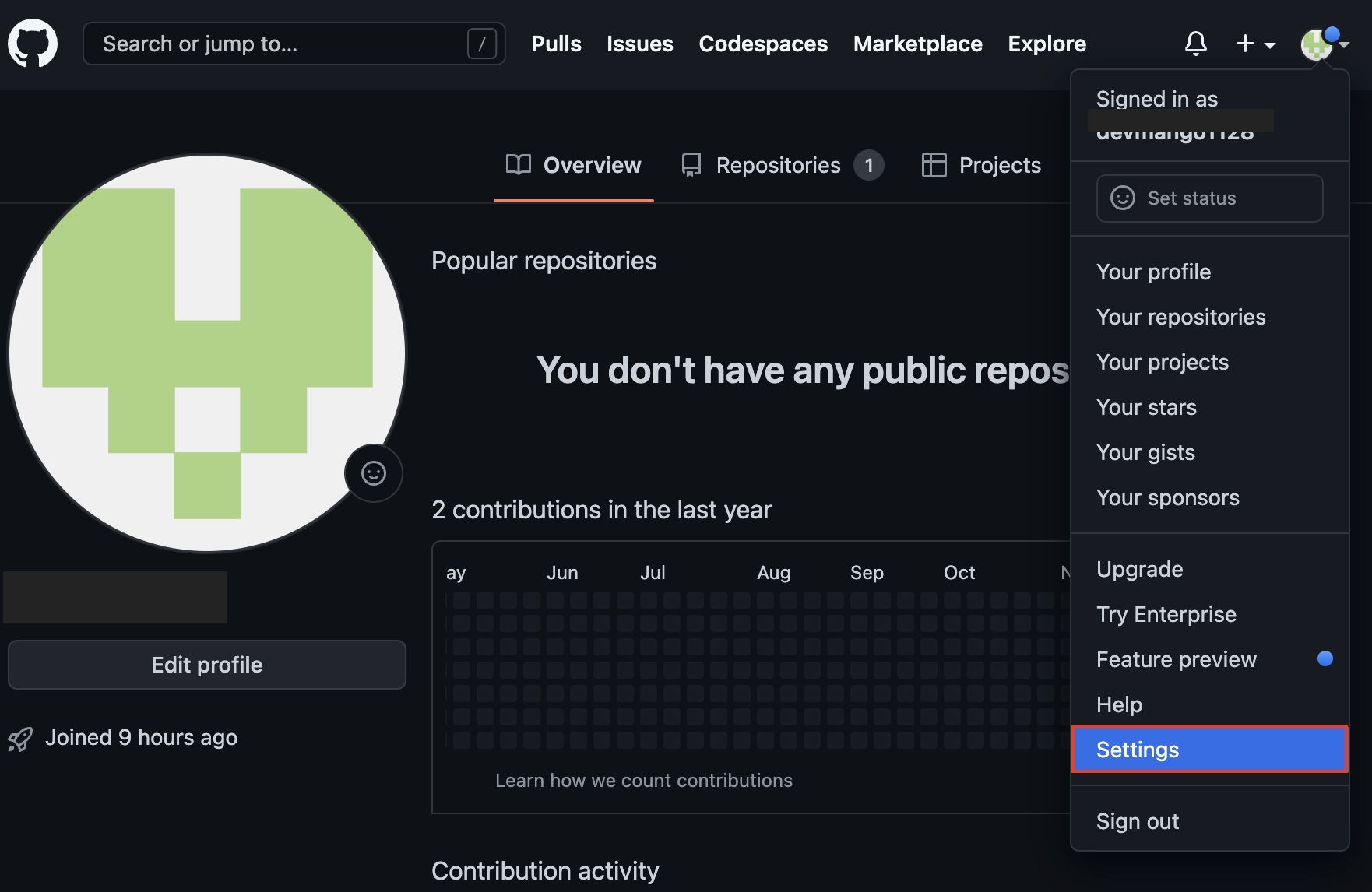Click the Edit profile button
This screenshot has width=1372, height=892.
click(x=207, y=665)
